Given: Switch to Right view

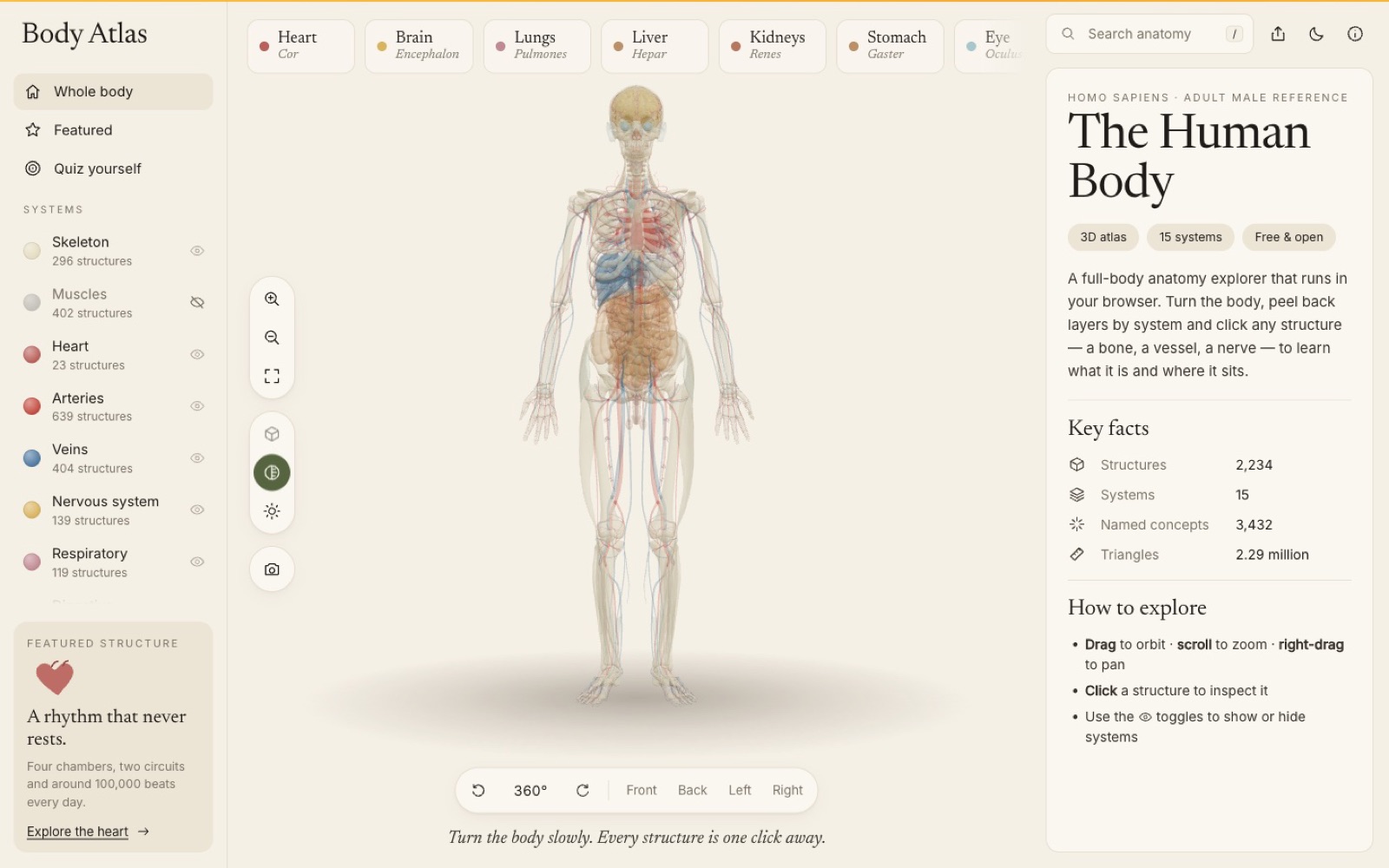Looking at the screenshot, I should pyautogui.click(x=787, y=790).
